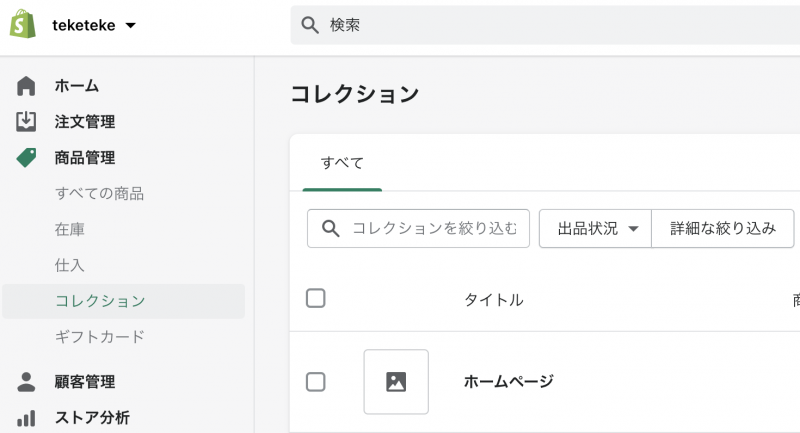Check the ホームページ collection row checkbox

316,381
